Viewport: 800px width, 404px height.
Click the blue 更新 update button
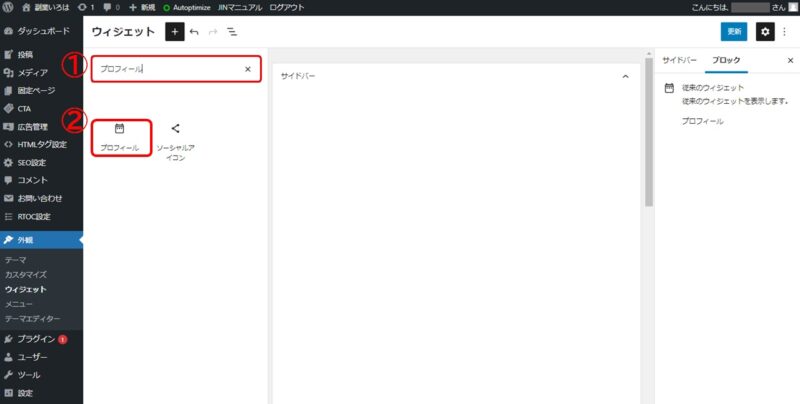pyautogui.click(x=734, y=32)
